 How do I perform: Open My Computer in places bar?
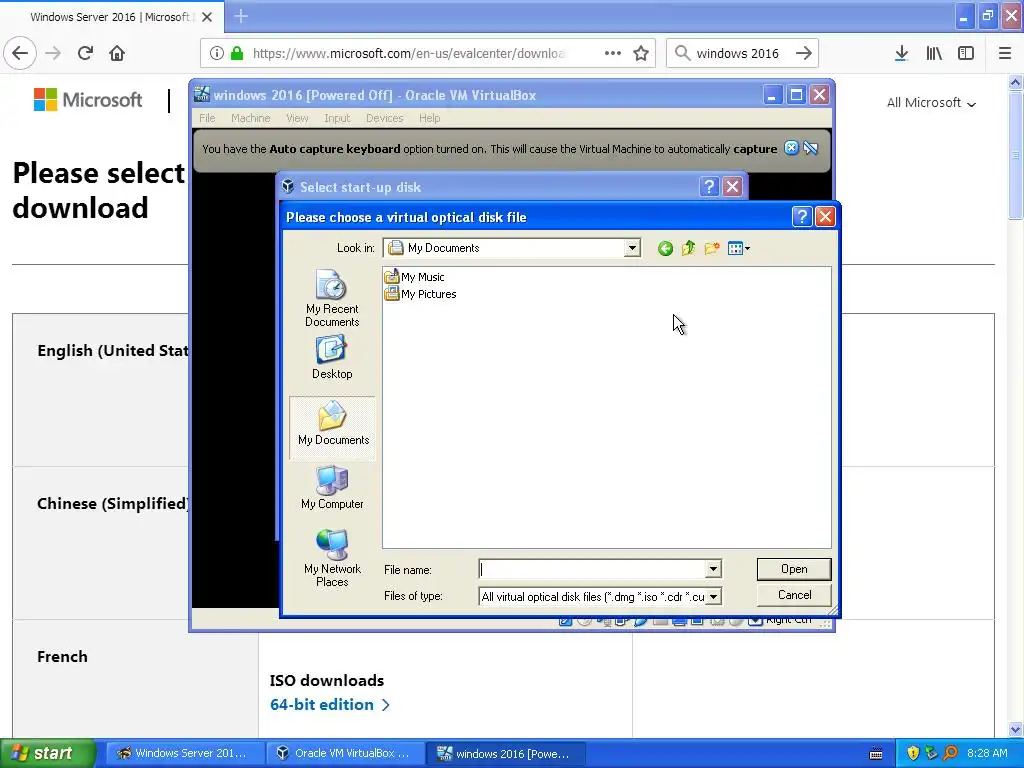pyautogui.click(x=332, y=487)
